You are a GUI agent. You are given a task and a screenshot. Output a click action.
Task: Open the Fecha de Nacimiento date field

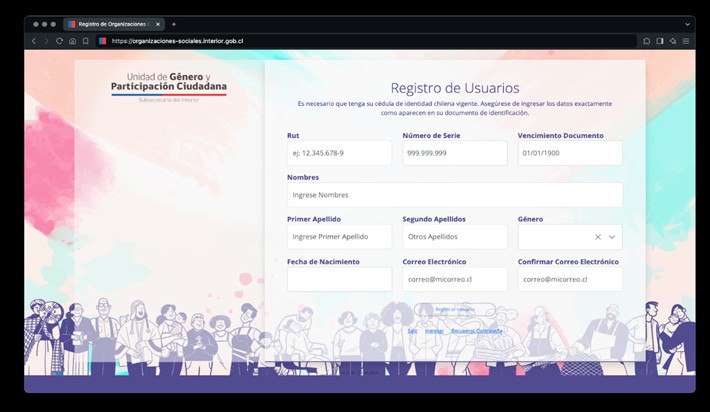click(x=339, y=279)
